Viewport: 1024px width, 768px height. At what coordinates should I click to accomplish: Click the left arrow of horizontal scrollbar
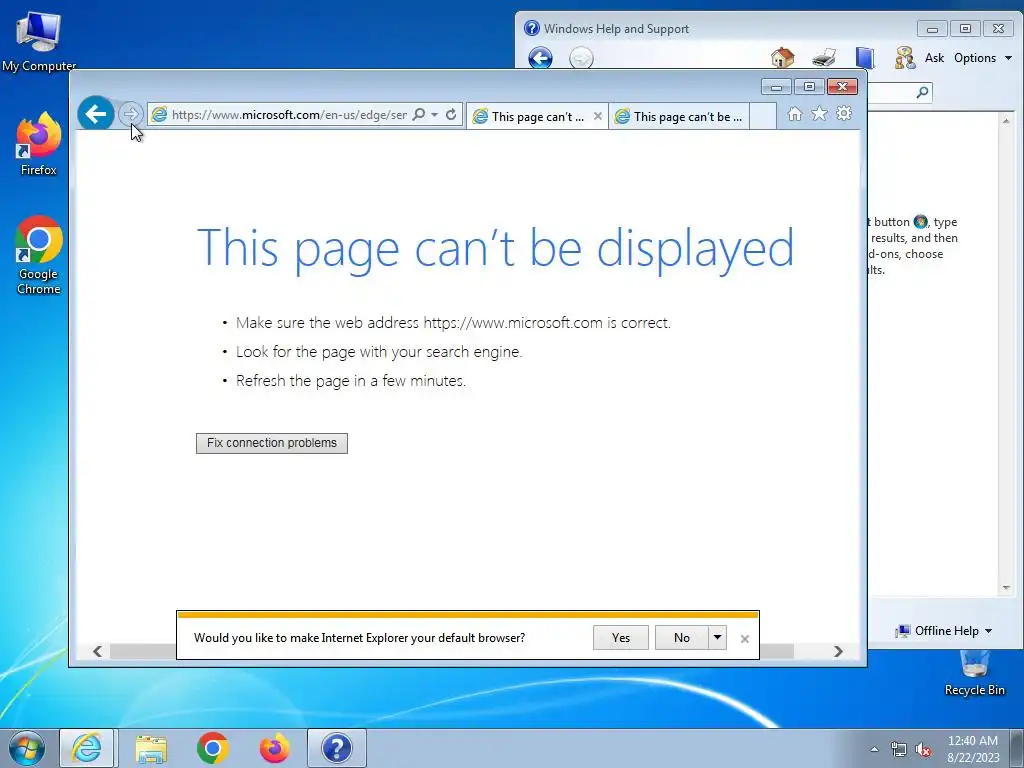(97, 651)
